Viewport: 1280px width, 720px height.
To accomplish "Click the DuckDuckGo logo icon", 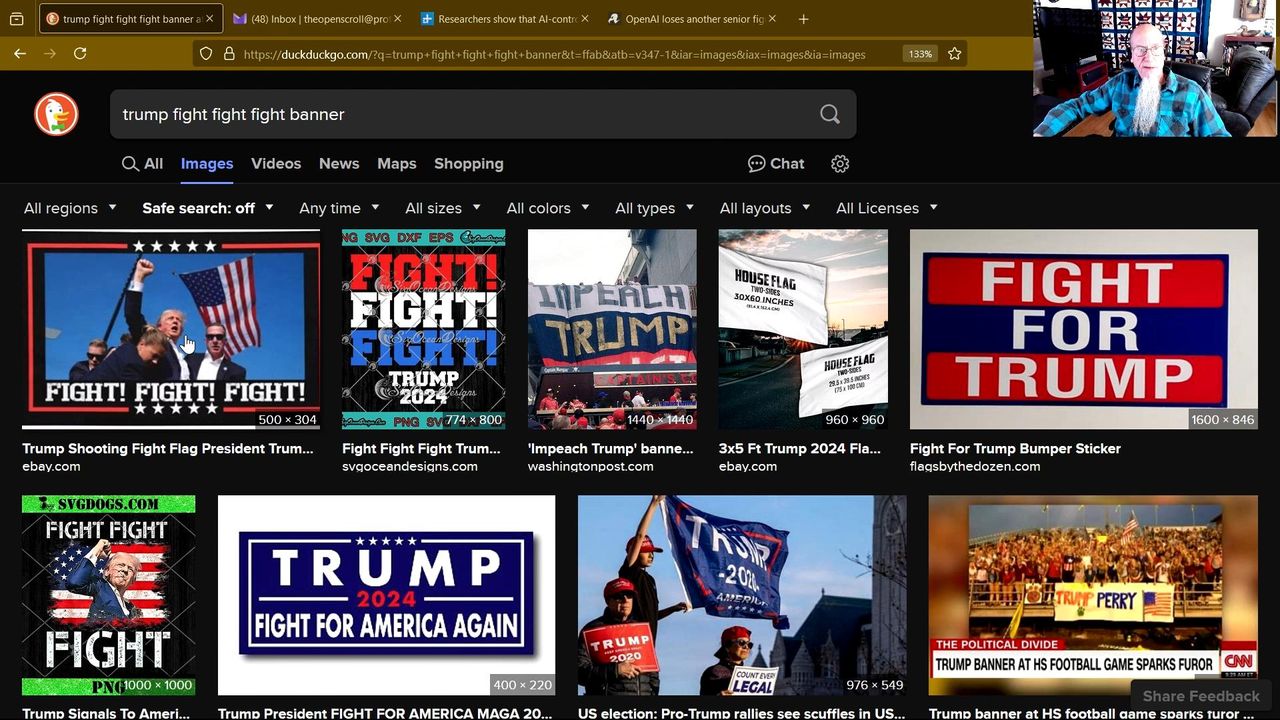I will (x=56, y=114).
